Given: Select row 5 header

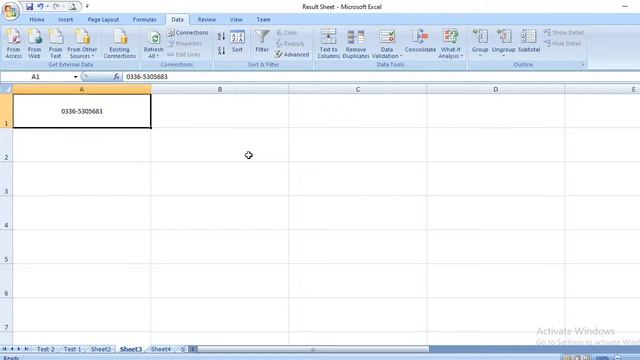Looking at the screenshot, I should (x=6, y=247).
